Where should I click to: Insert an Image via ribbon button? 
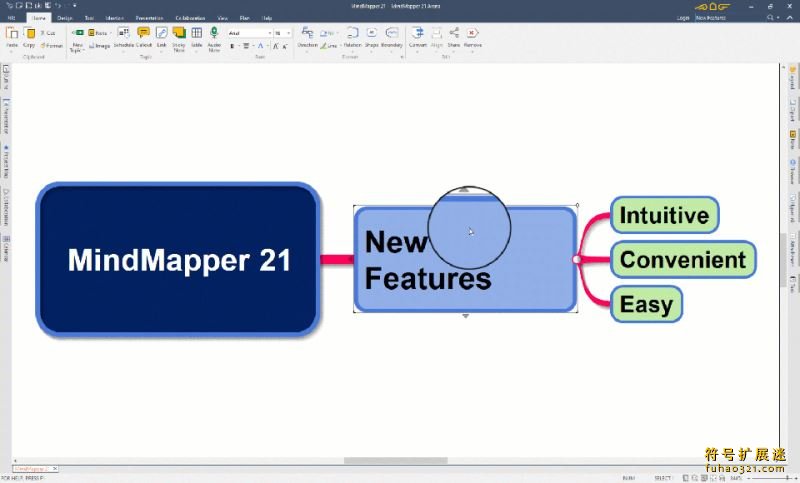click(x=99, y=45)
